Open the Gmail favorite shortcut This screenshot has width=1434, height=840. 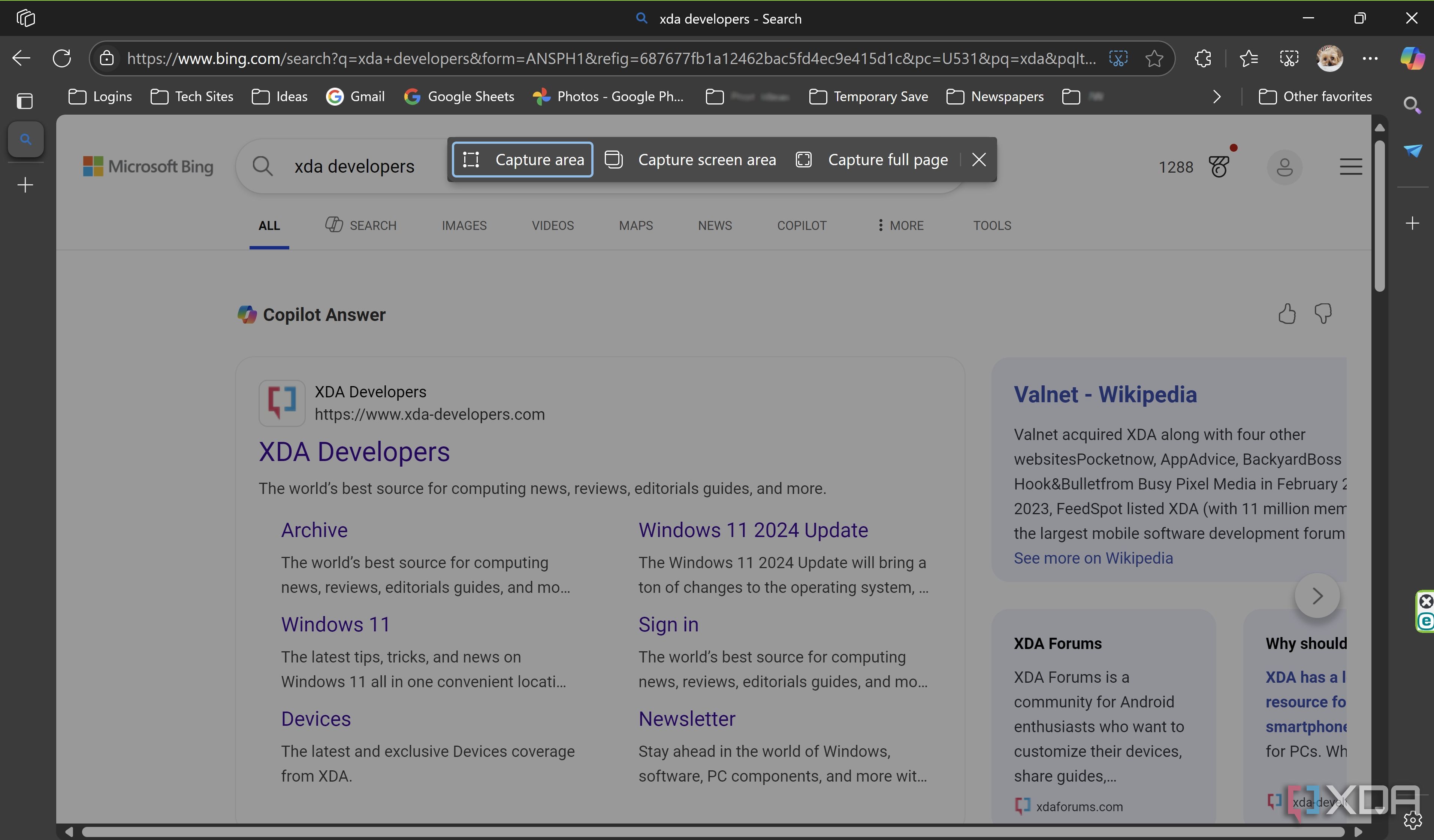(356, 97)
